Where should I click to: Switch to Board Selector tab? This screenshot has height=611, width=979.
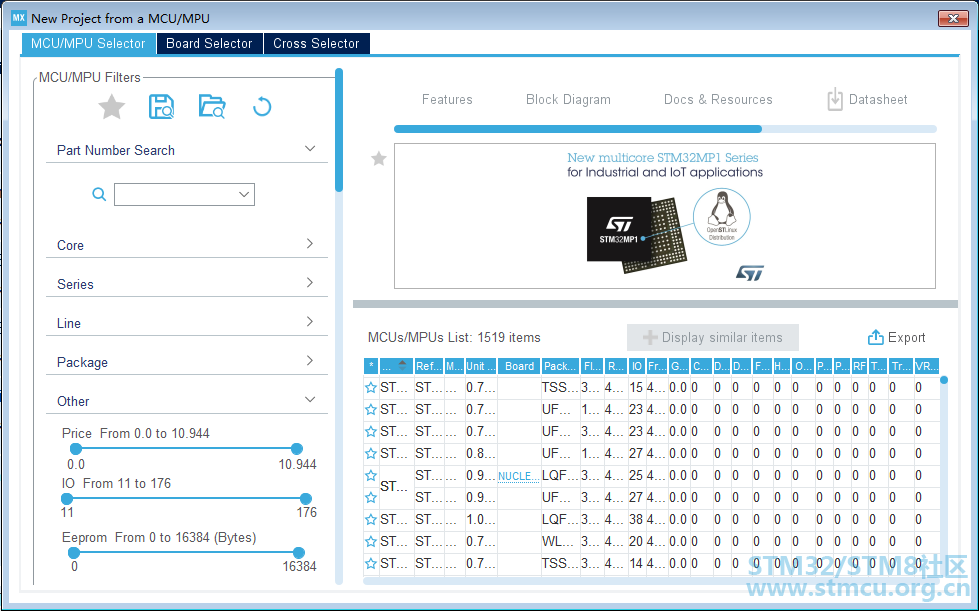click(x=209, y=44)
